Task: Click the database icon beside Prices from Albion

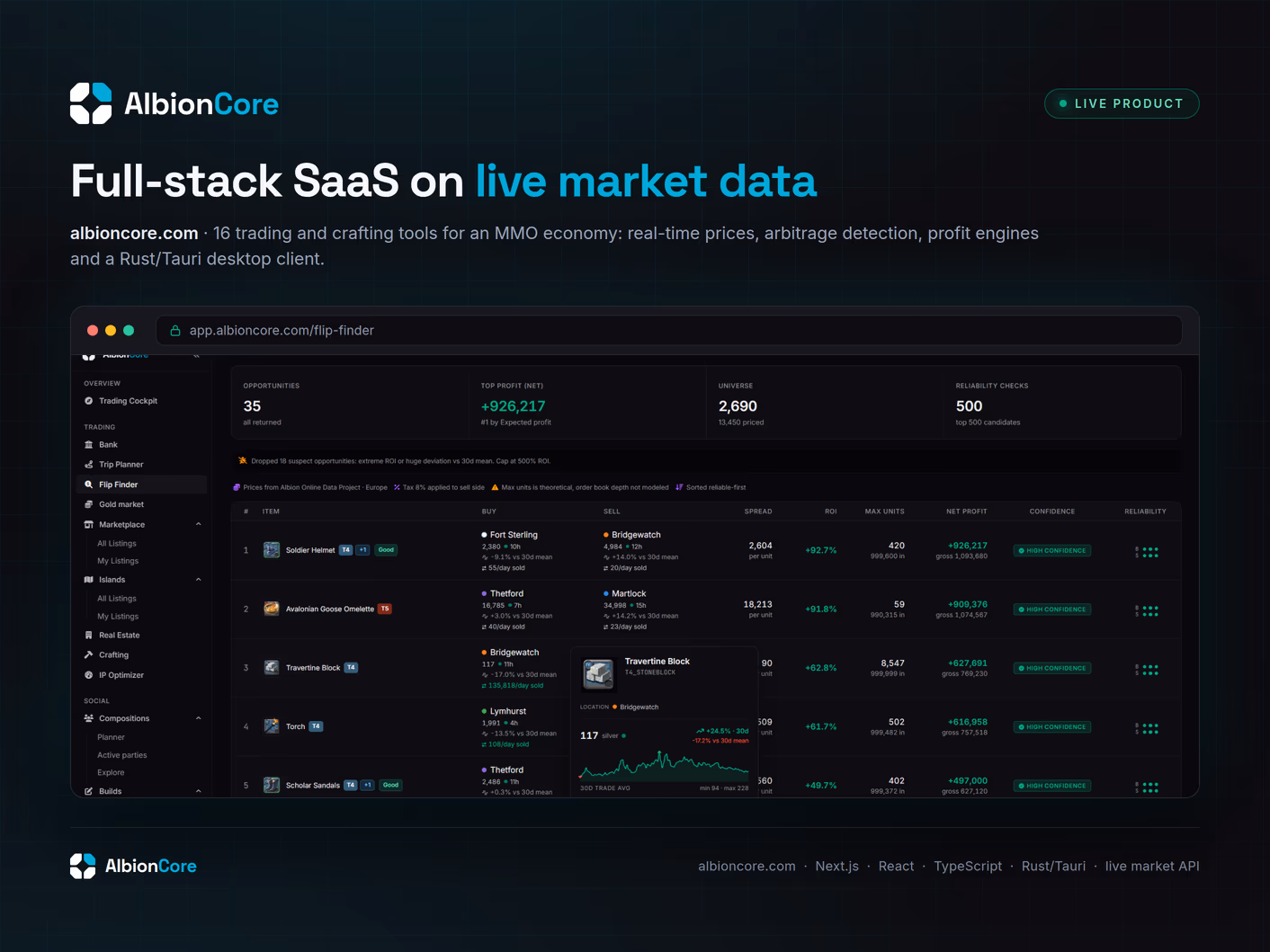Action: [x=237, y=487]
